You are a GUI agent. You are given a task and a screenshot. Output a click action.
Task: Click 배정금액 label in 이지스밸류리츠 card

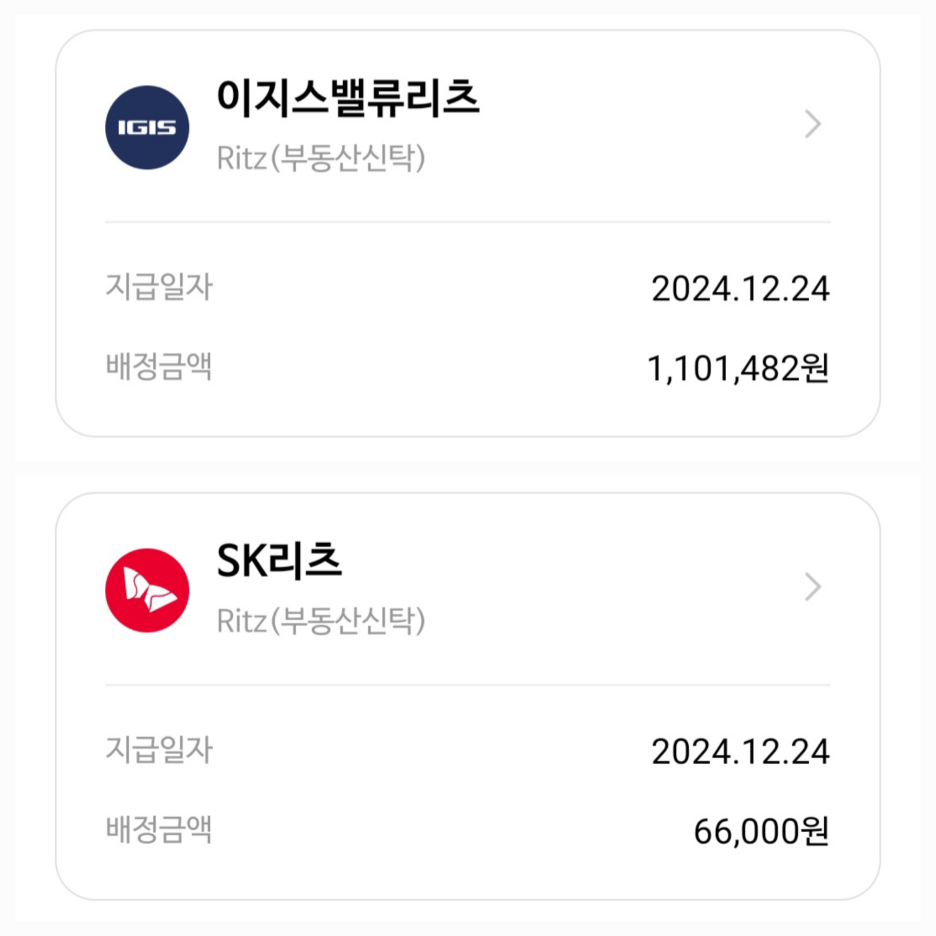pos(159,367)
